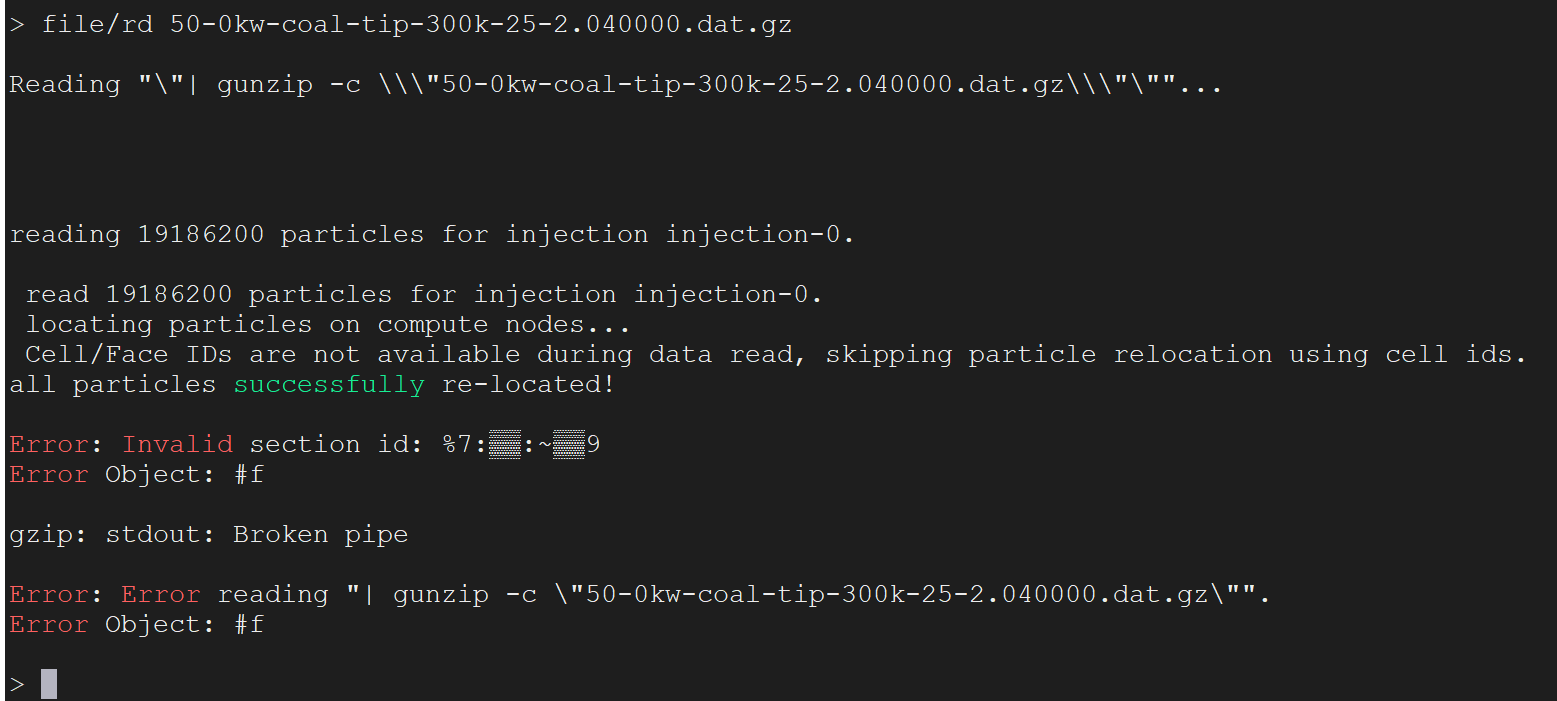
Task: Click the green 'successfully' word
Action: point(329,384)
